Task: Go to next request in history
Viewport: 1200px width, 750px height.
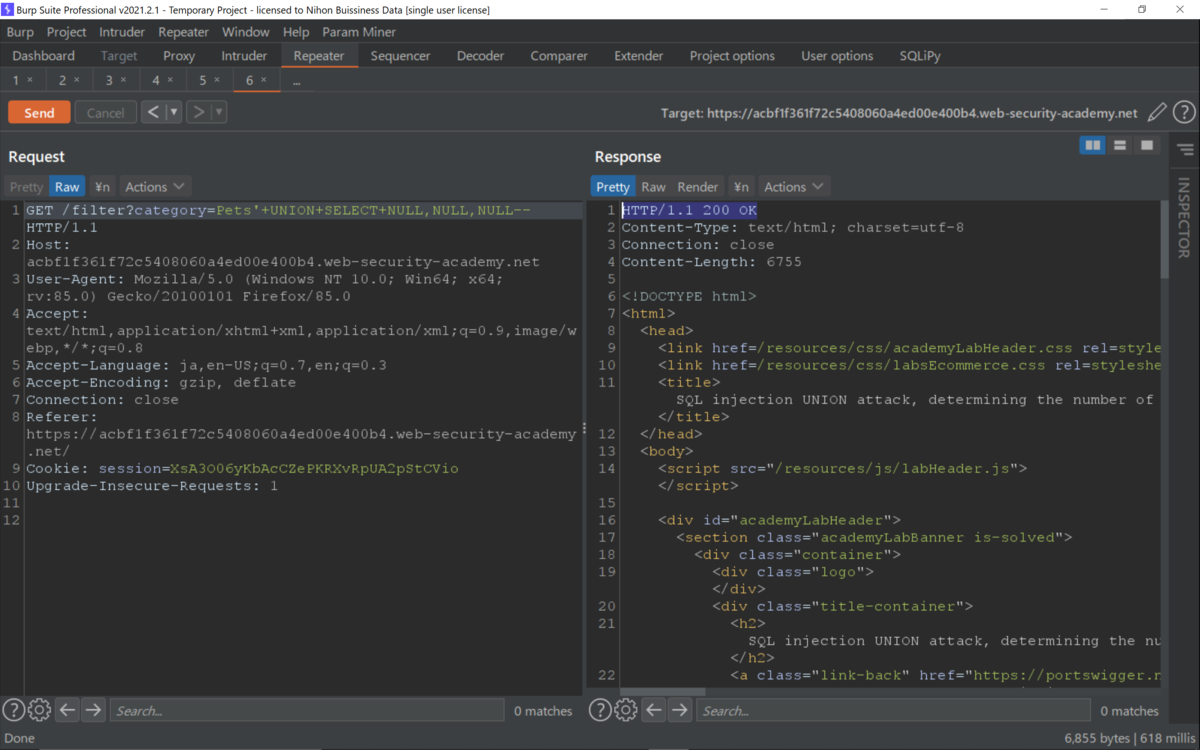Action: click(x=198, y=112)
